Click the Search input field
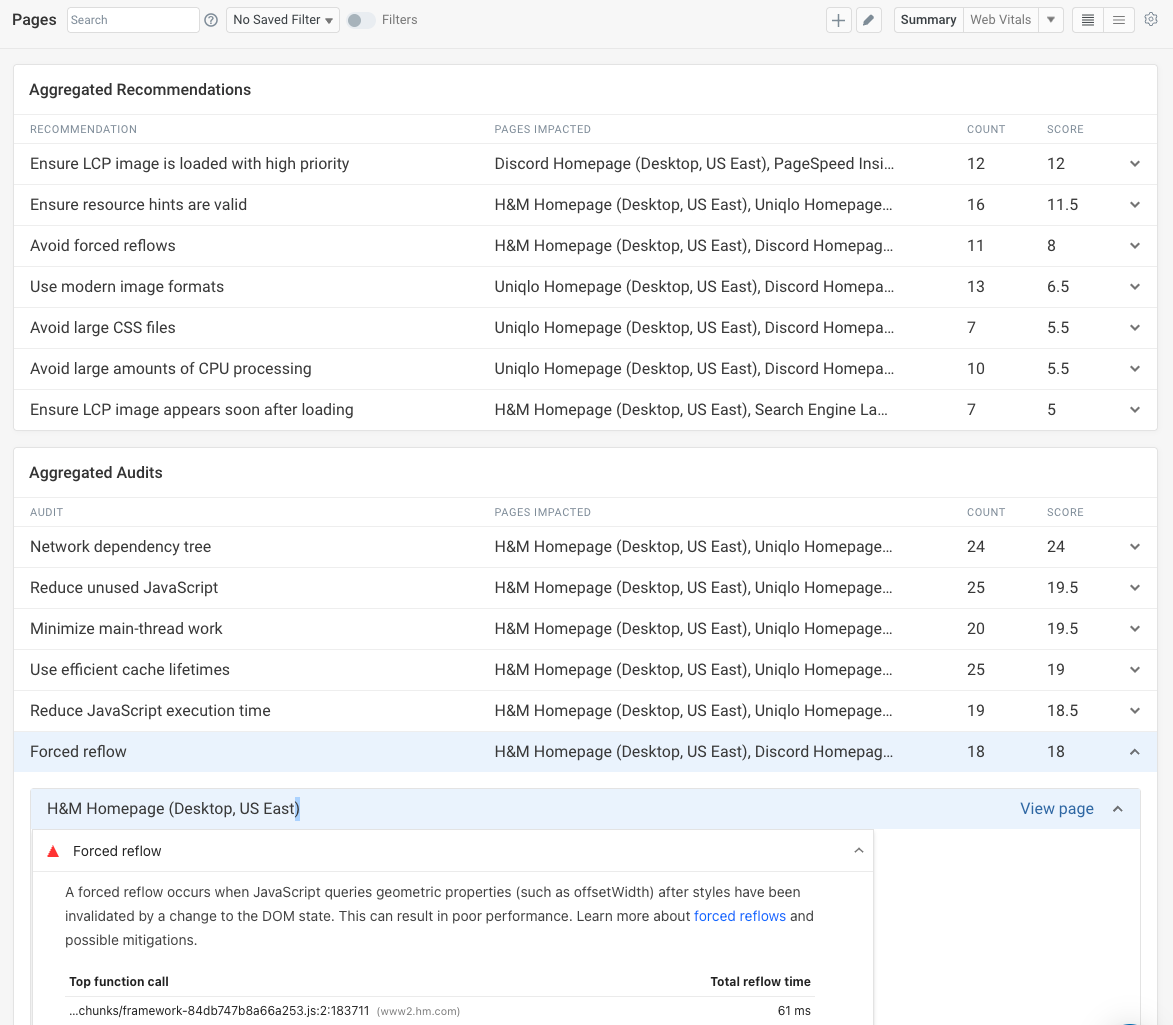The width and height of the screenshot is (1173, 1025). point(132,20)
